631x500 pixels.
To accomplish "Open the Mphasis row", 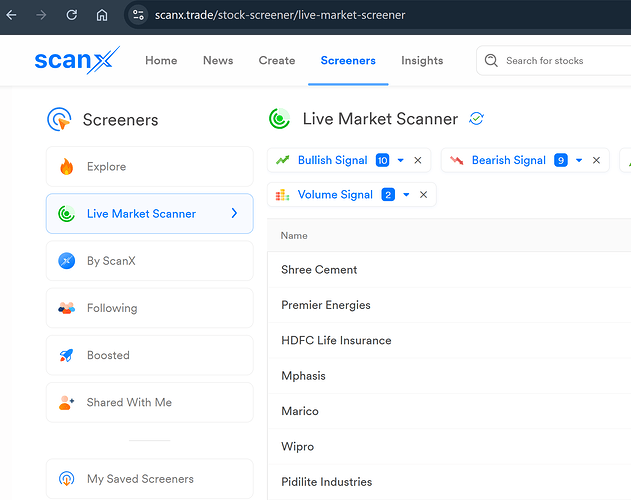I will 449,376.
